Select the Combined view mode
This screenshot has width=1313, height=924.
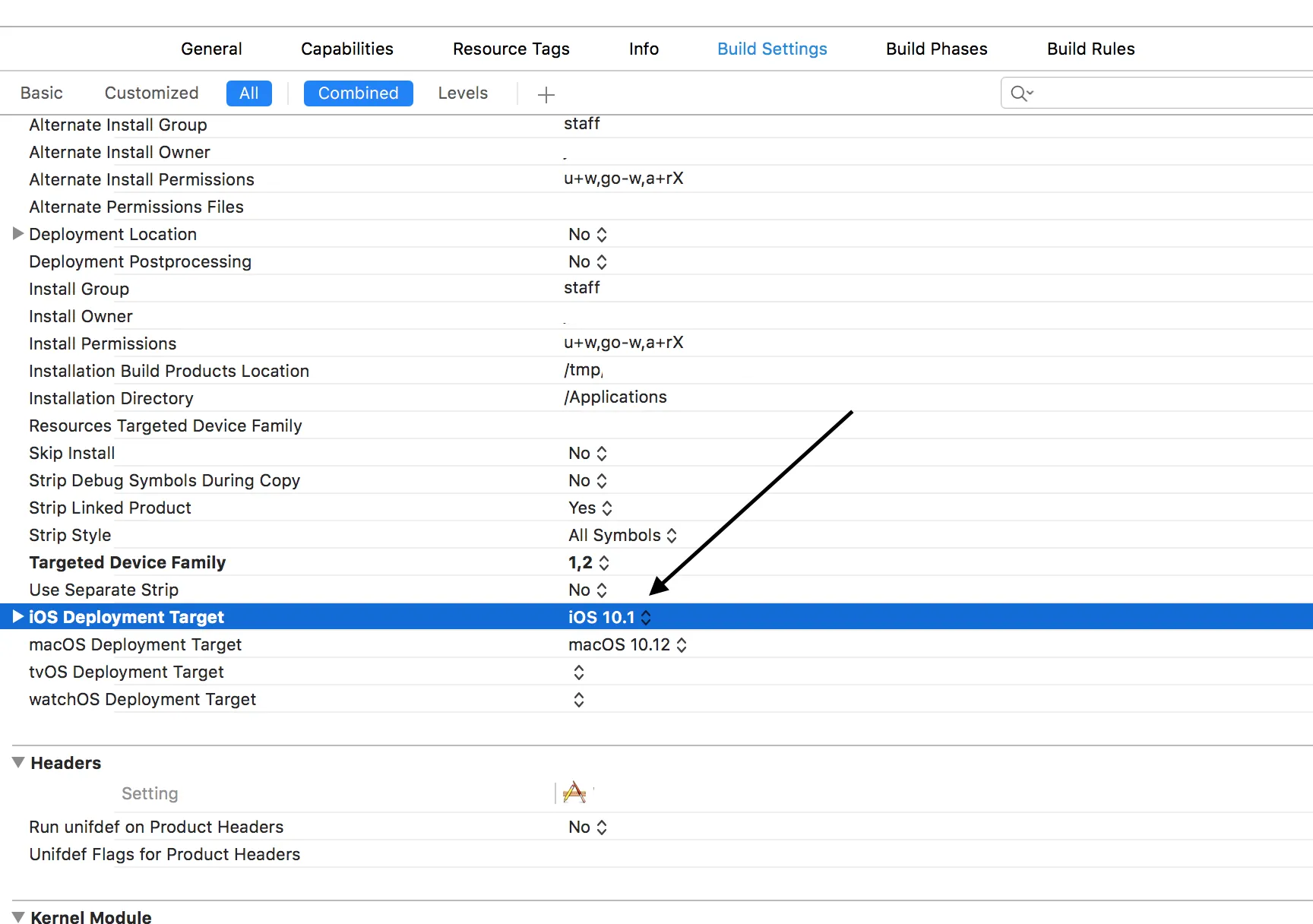click(x=359, y=93)
